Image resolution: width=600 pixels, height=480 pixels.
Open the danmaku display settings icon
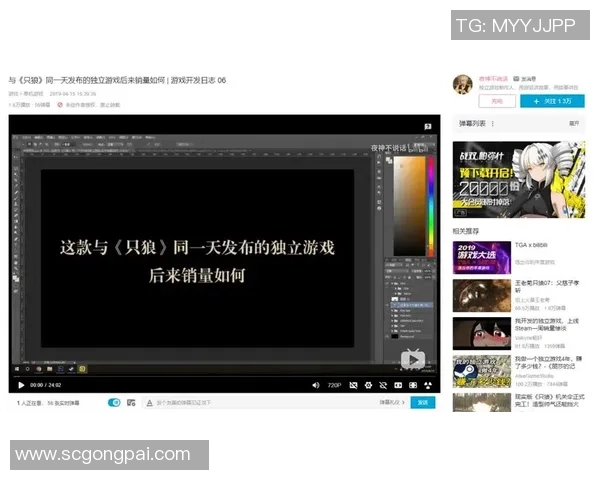(131, 403)
